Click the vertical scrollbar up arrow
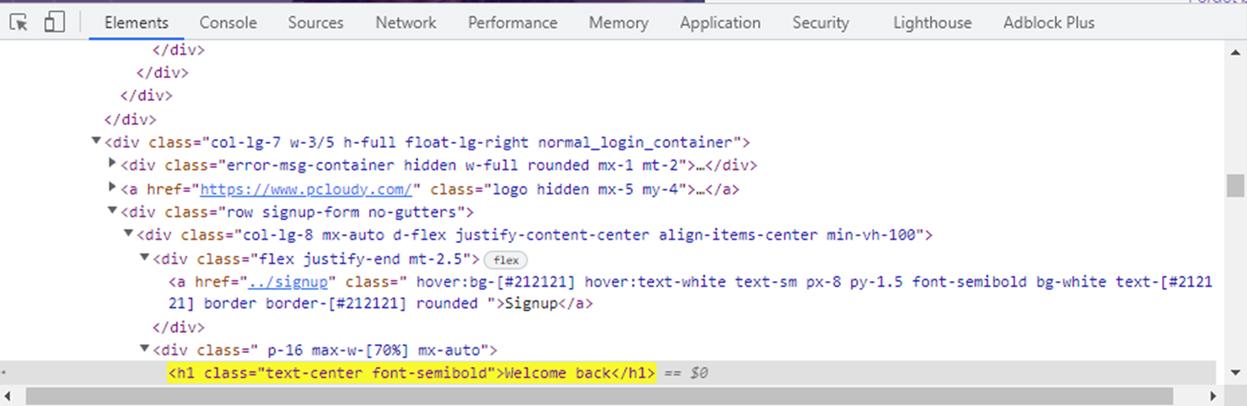1247x406 pixels. pos(1236,52)
